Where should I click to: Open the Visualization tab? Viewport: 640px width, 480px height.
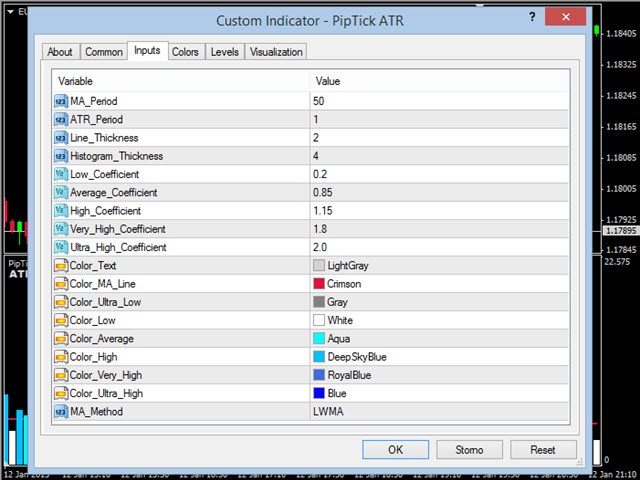click(x=276, y=52)
